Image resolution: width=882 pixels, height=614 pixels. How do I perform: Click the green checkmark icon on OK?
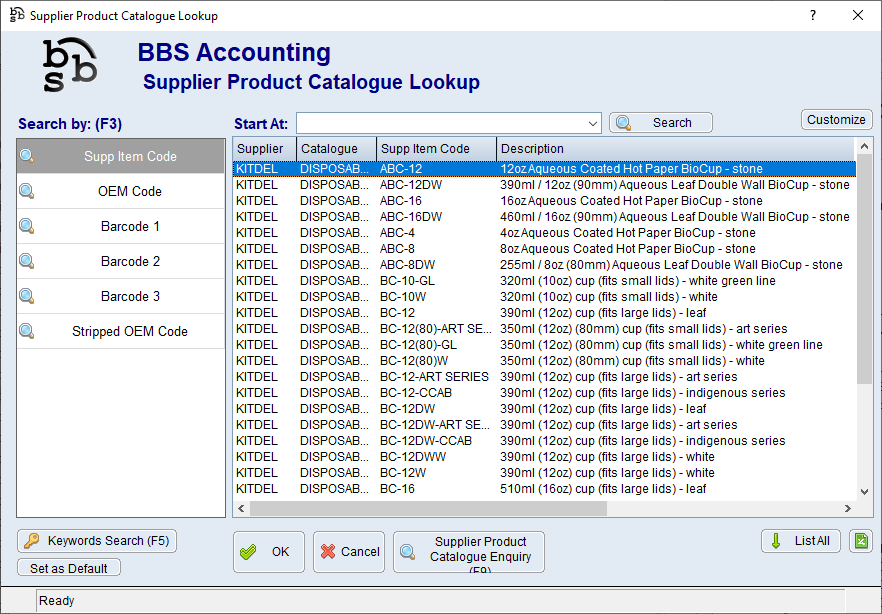click(x=249, y=552)
